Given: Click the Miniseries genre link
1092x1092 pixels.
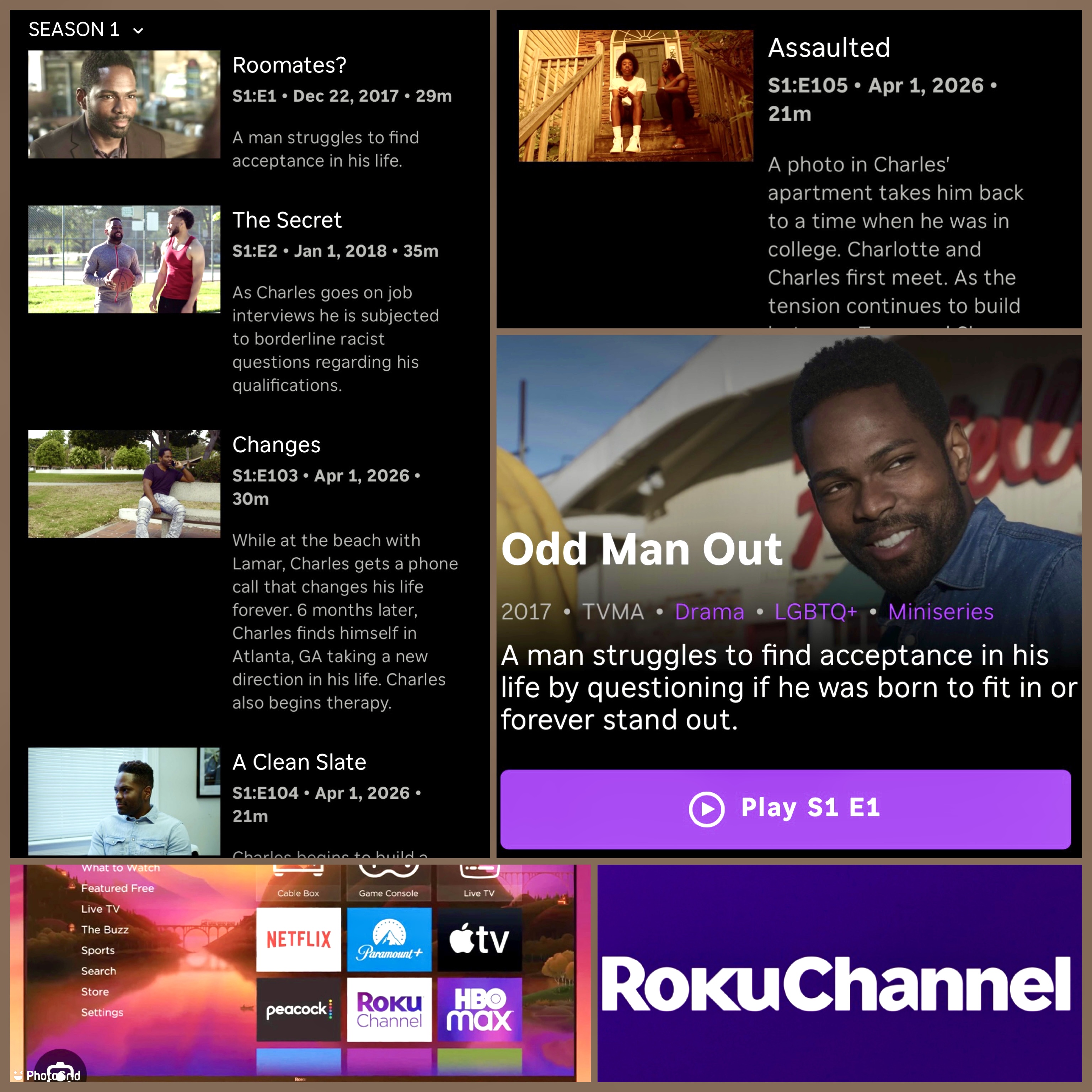Looking at the screenshot, I should point(941,611).
